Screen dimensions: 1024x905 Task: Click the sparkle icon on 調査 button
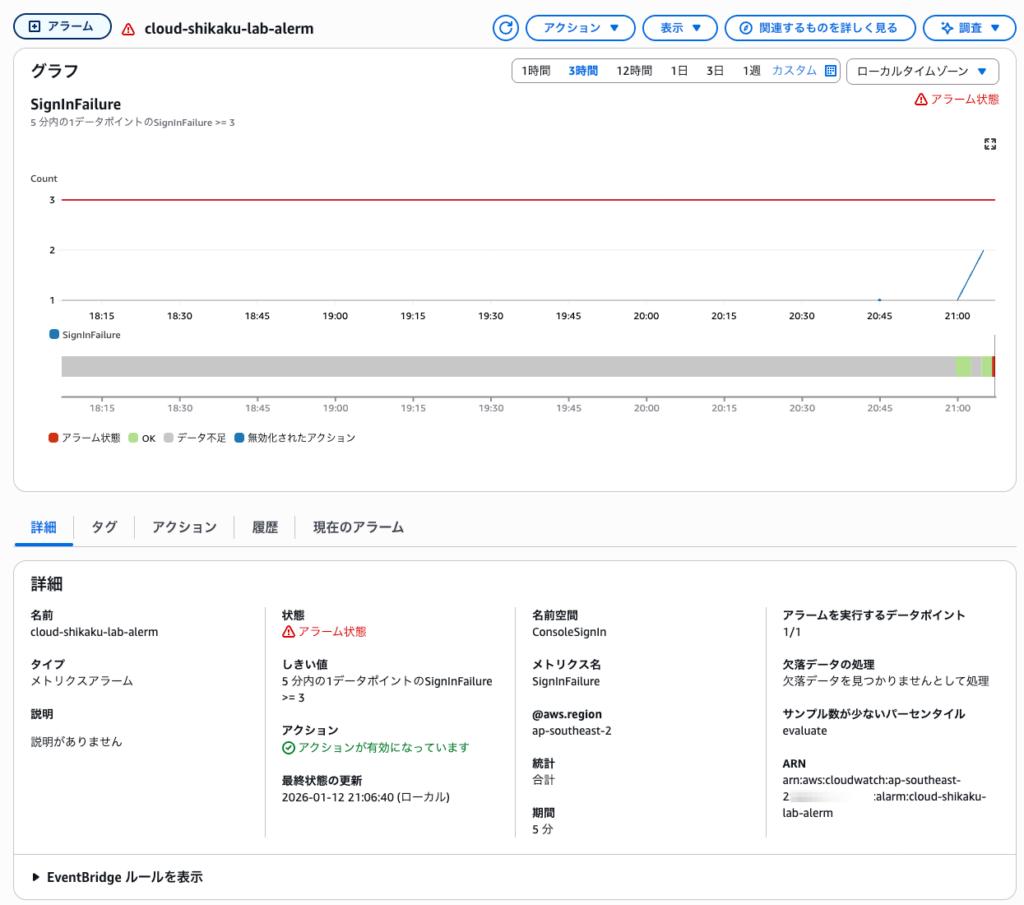[946, 28]
